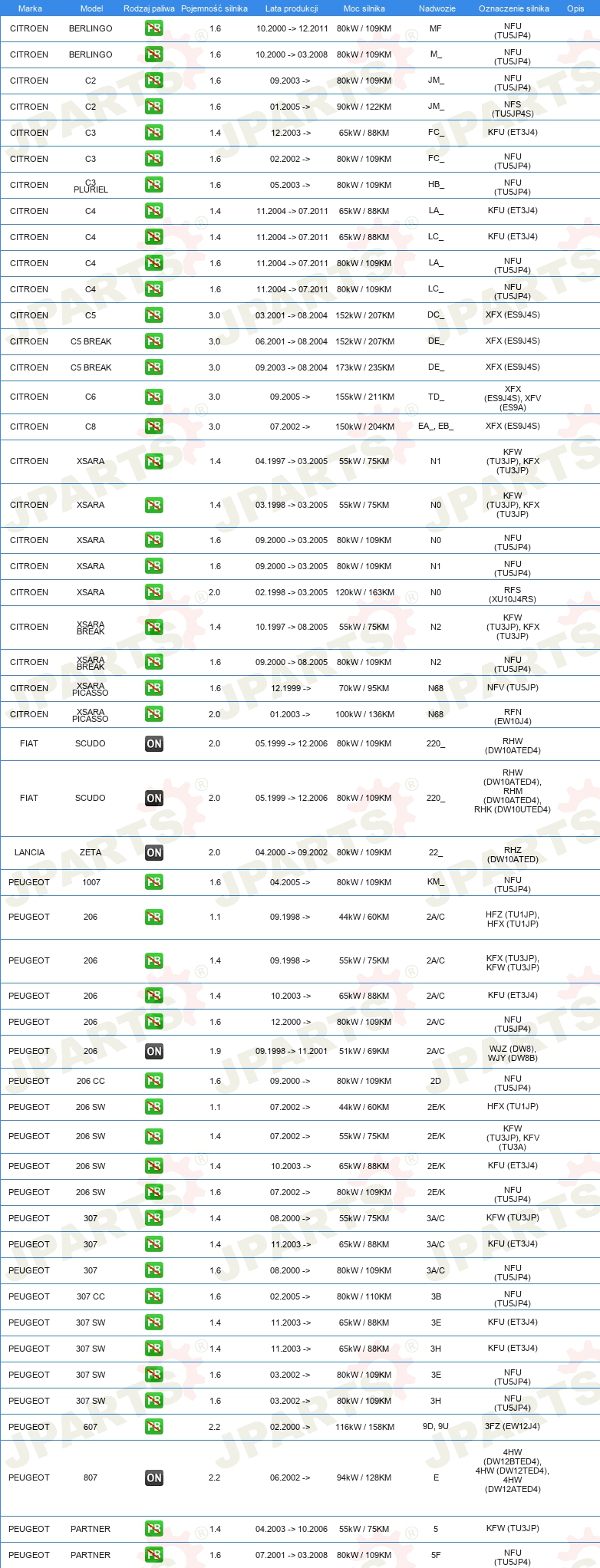Click the TD_ body code cell

tap(436, 397)
